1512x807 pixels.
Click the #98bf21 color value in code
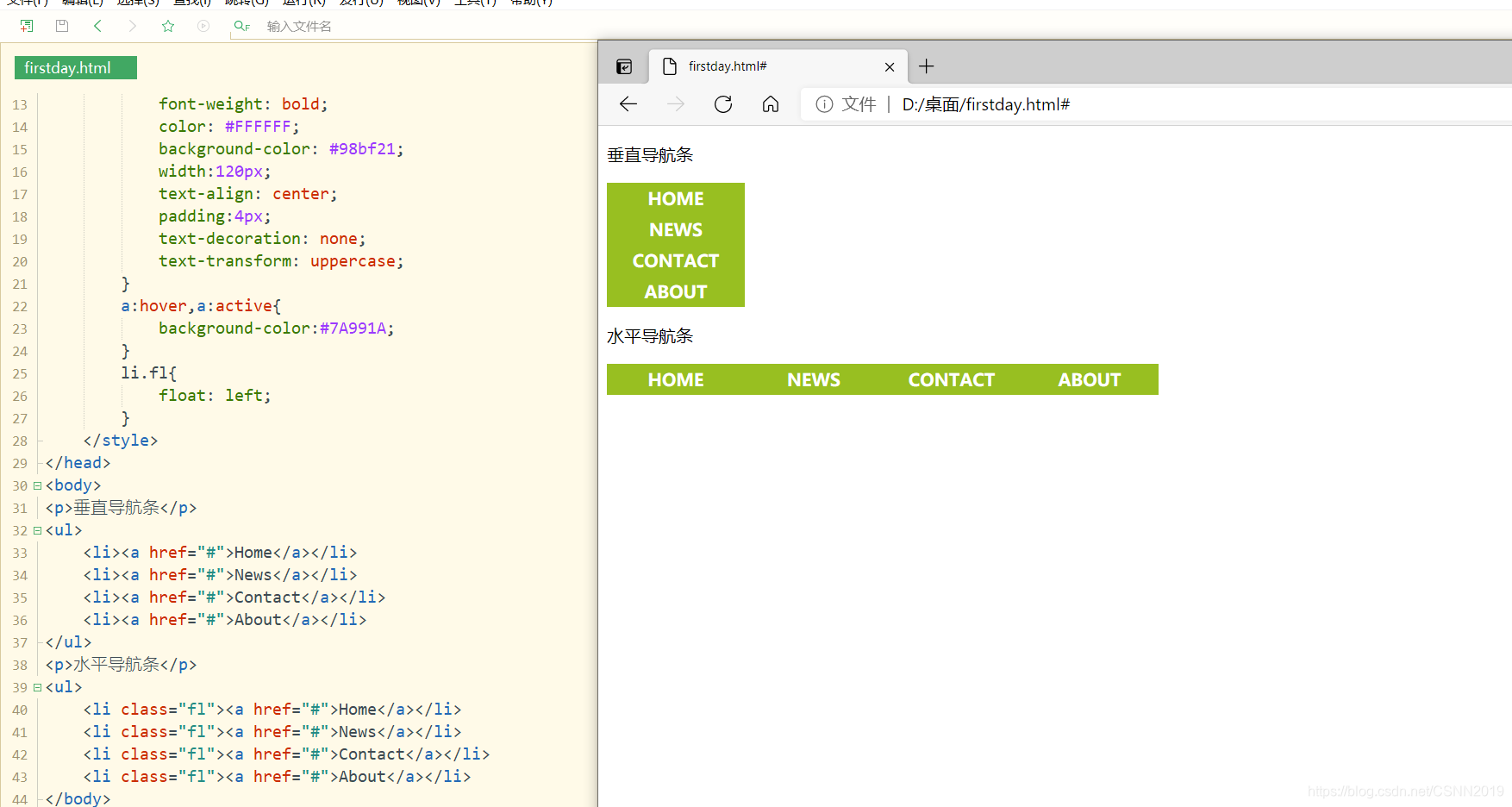click(x=362, y=149)
